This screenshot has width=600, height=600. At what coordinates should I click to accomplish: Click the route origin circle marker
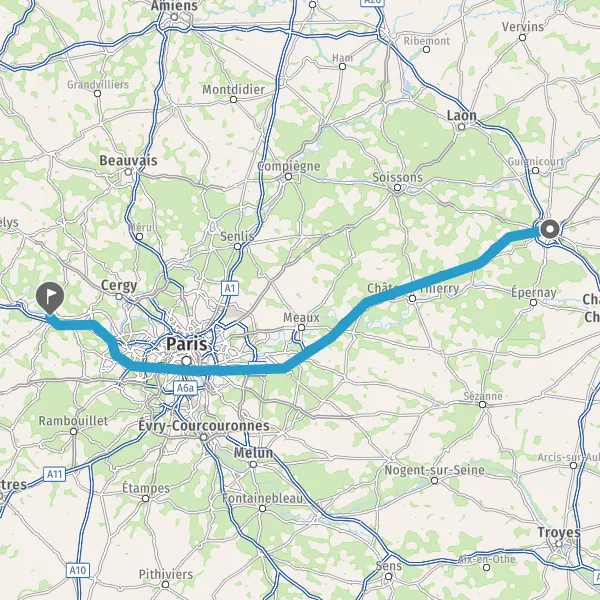coord(550,230)
